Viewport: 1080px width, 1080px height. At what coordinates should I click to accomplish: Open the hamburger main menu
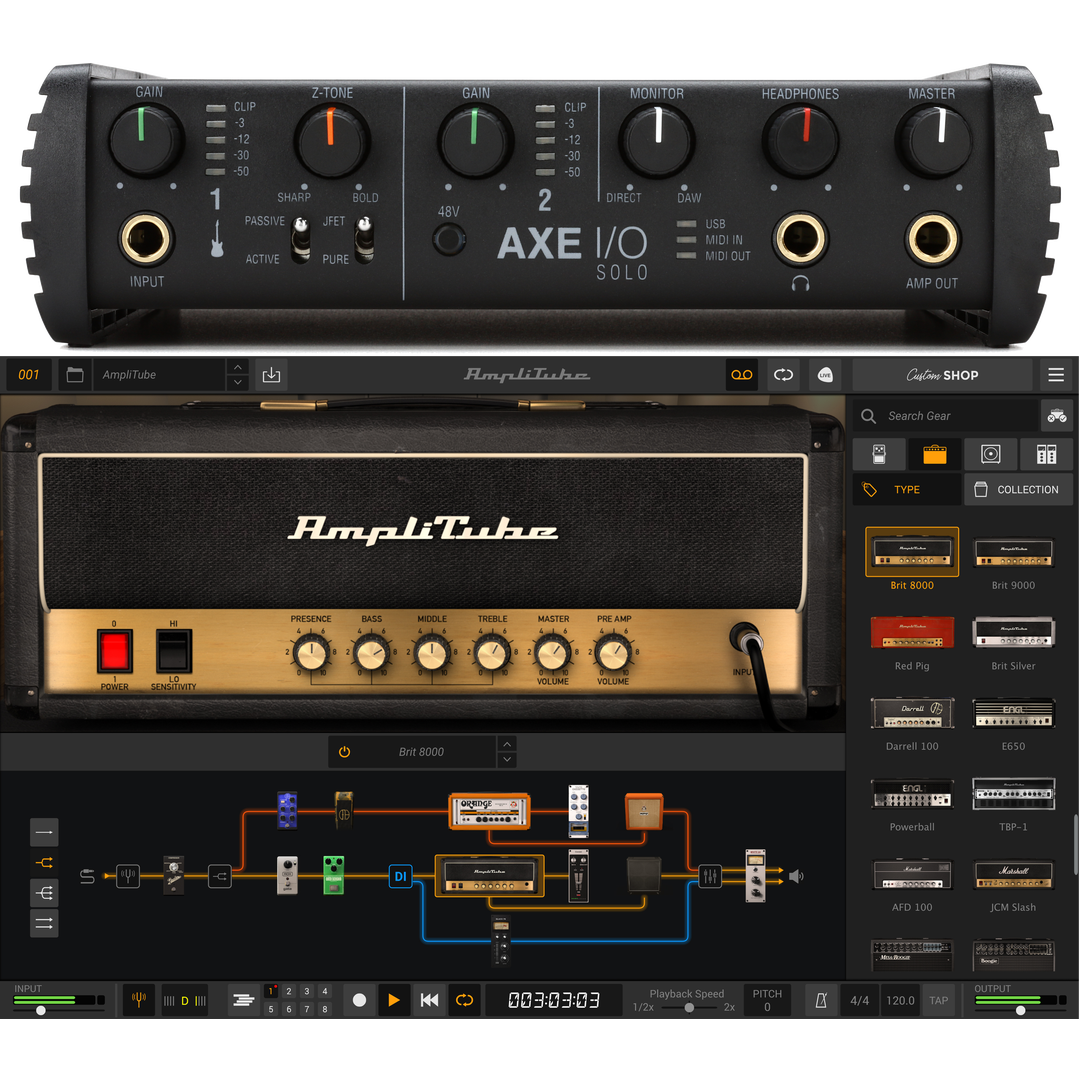click(1056, 375)
